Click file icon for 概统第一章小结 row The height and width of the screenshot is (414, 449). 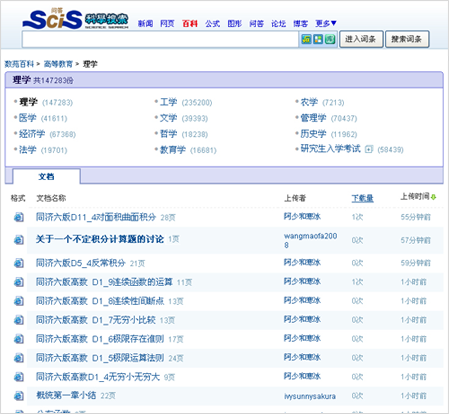tap(19, 396)
